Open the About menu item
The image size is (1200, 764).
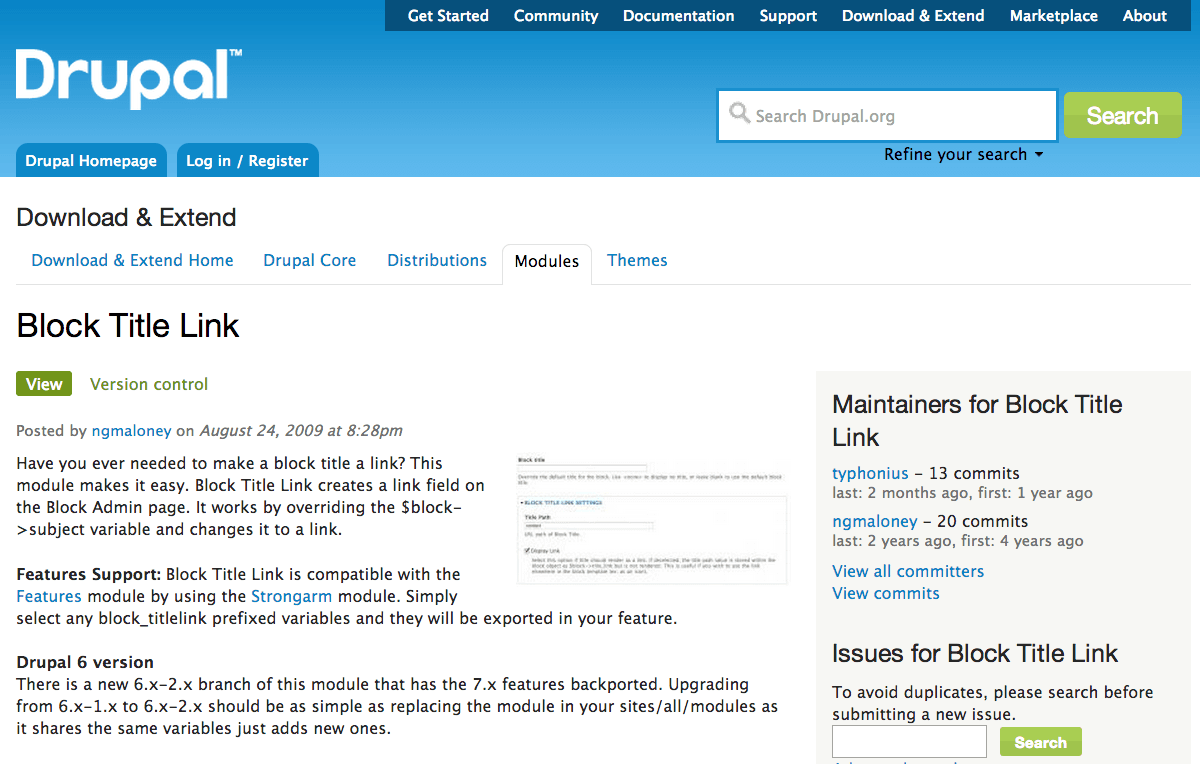point(1145,16)
